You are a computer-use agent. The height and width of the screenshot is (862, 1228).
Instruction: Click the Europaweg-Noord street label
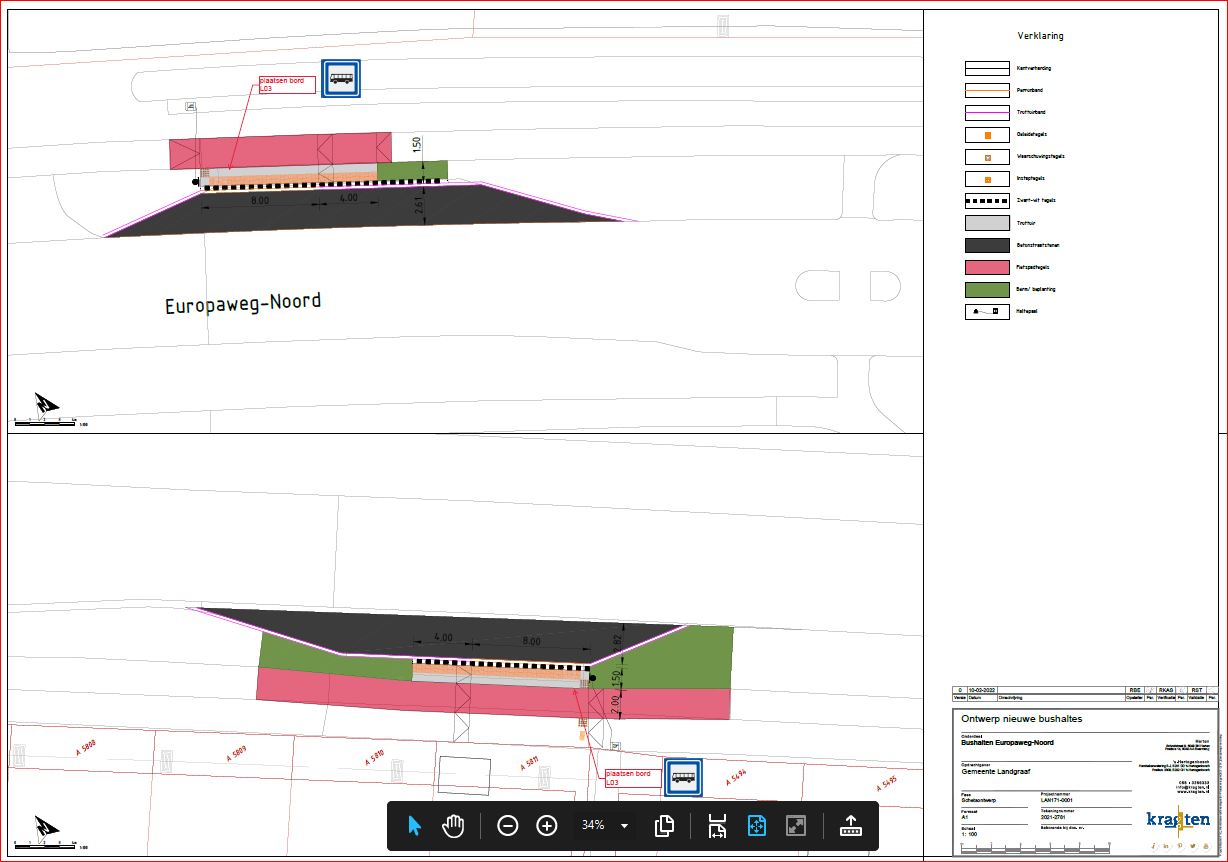coord(243,303)
